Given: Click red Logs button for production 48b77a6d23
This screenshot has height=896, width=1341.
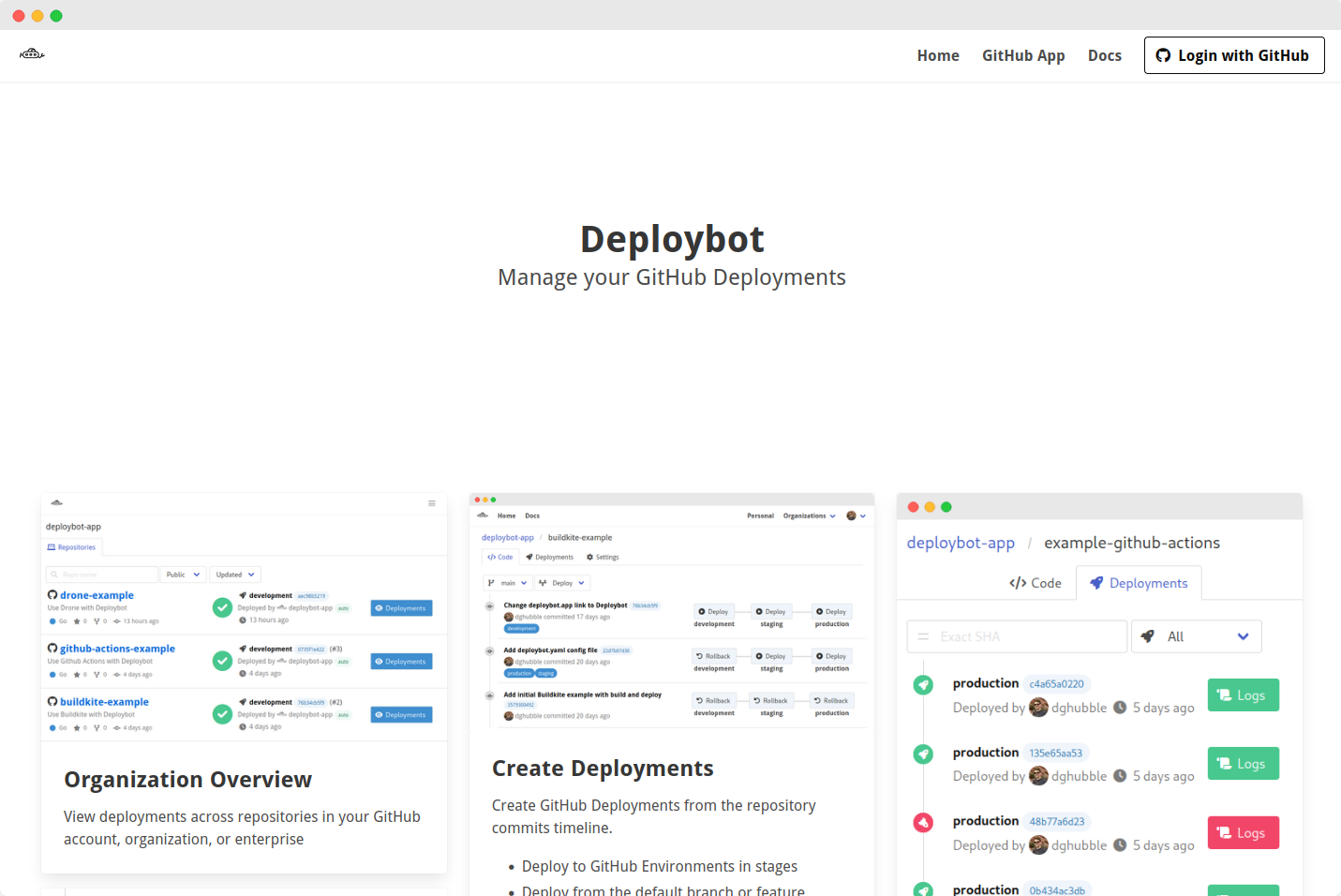Looking at the screenshot, I should tap(1243, 833).
